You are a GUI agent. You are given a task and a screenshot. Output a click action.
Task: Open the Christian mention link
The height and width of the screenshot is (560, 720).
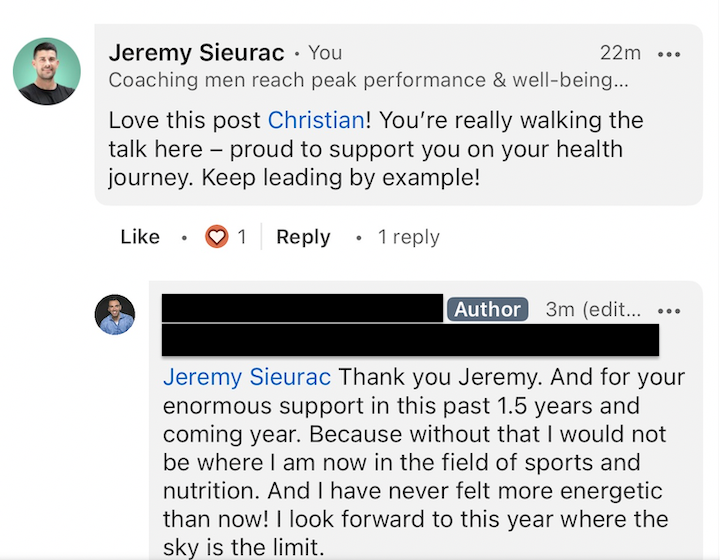click(x=316, y=121)
